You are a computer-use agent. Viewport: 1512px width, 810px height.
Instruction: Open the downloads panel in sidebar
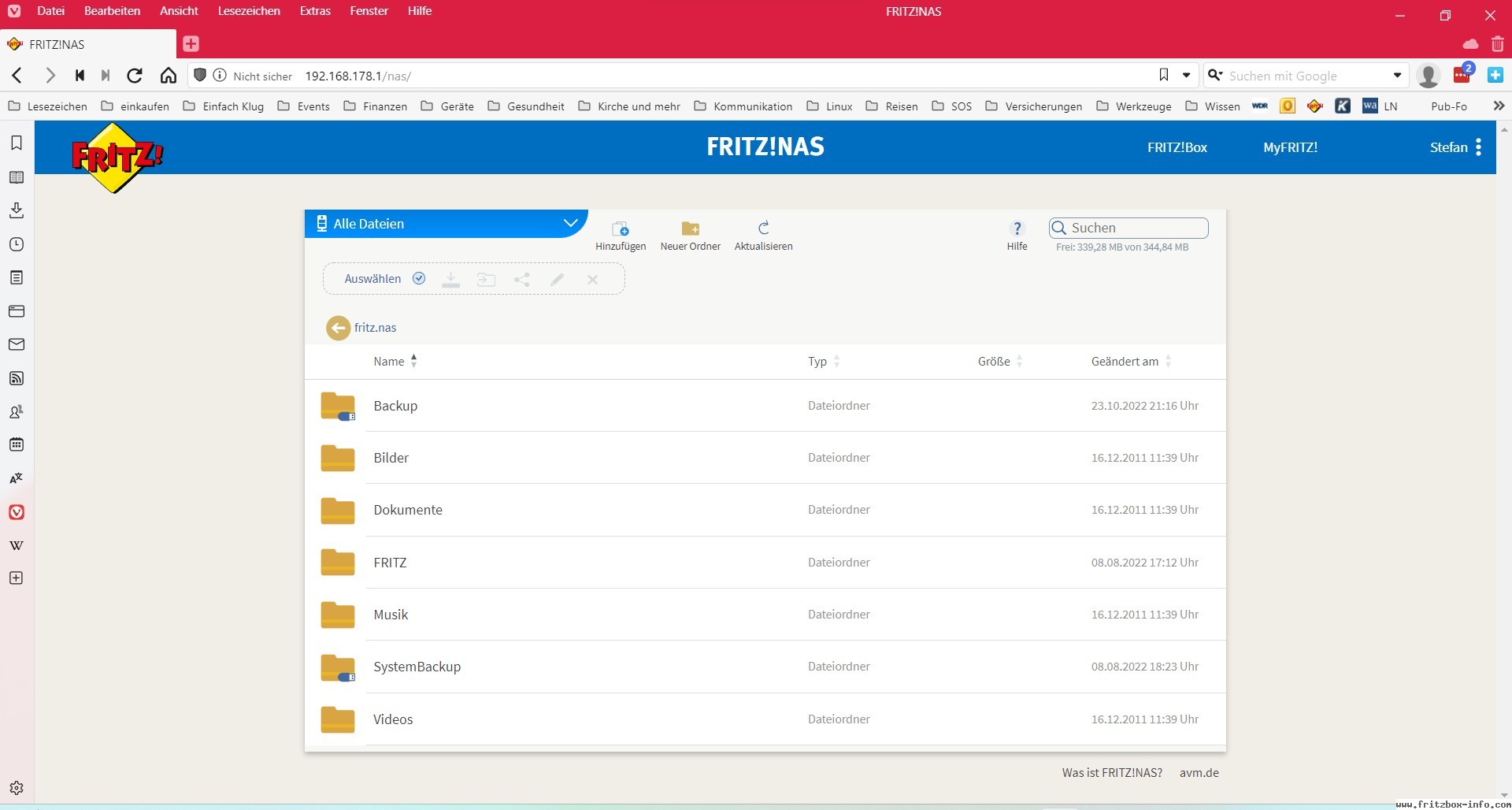click(x=17, y=210)
